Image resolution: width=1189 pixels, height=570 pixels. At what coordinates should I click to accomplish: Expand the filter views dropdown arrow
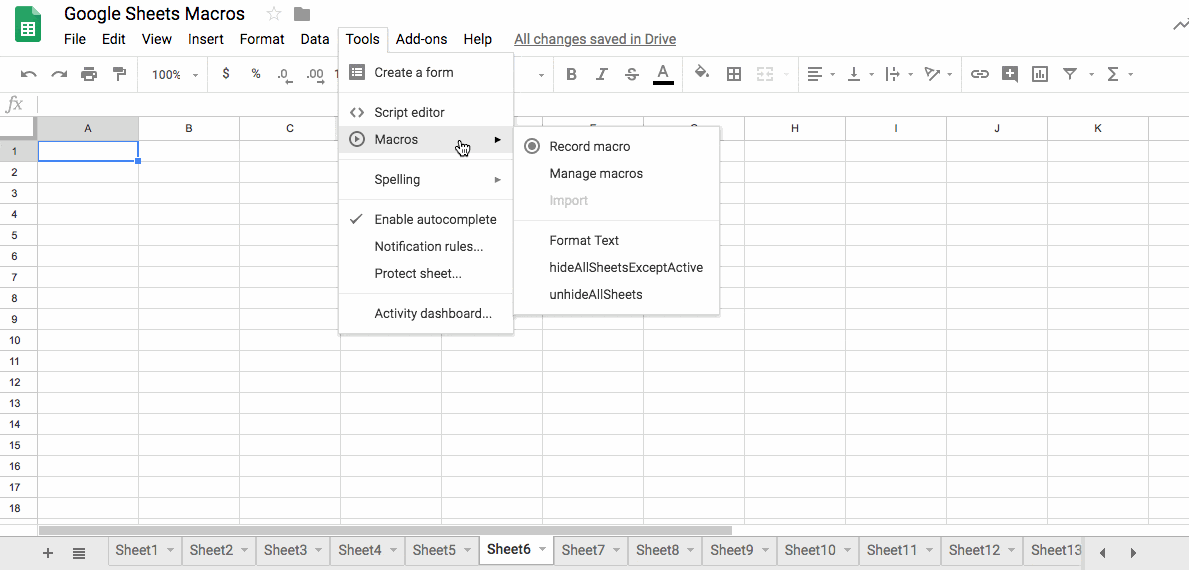[x=1091, y=75]
